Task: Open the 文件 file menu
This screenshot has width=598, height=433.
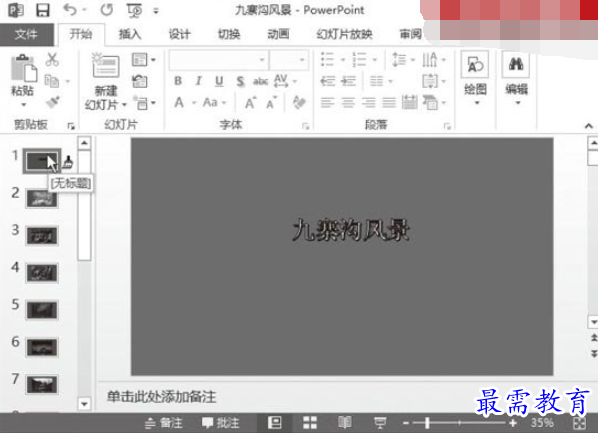Action: click(x=26, y=34)
